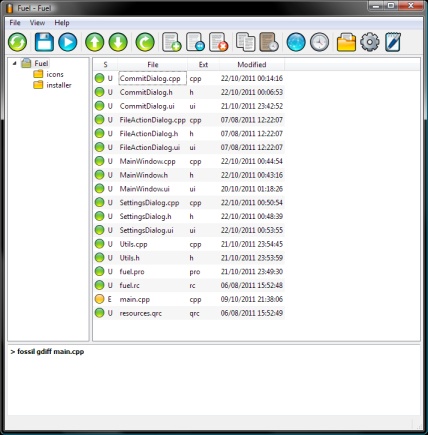Open the gear Settings icon
Image resolution: width=428 pixels, height=435 pixels.
pos(370,42)
